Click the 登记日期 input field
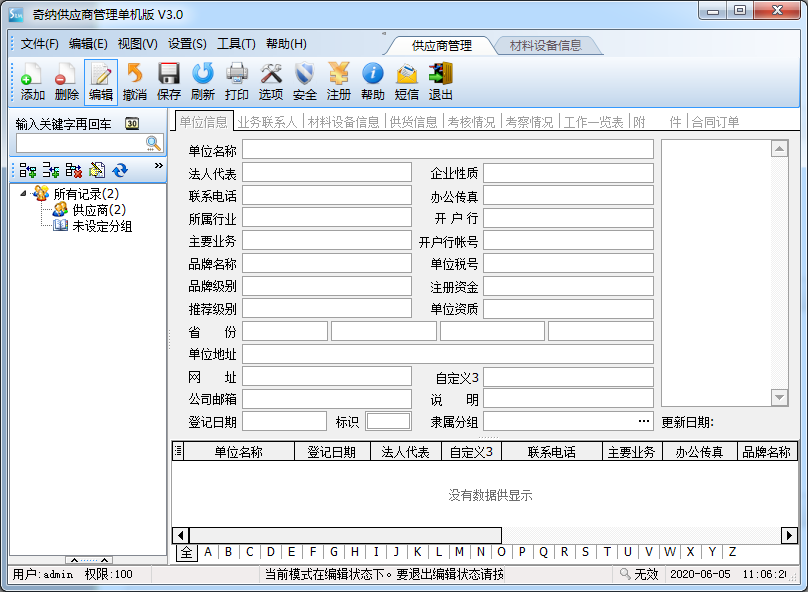 (284, 421)
